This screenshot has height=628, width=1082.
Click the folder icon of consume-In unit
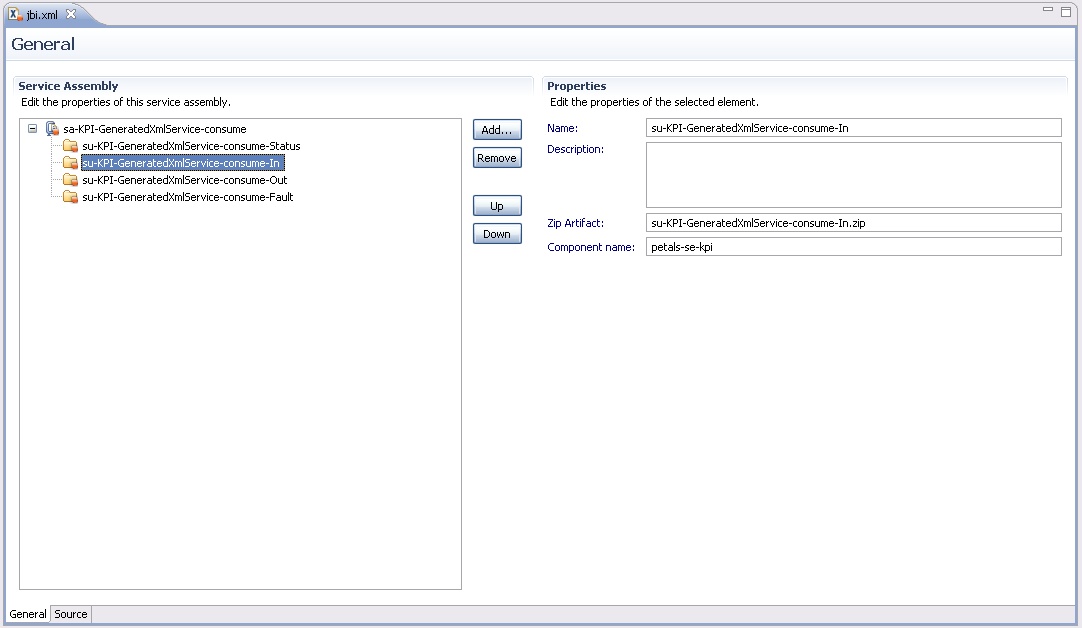click(x=70, y=163)
